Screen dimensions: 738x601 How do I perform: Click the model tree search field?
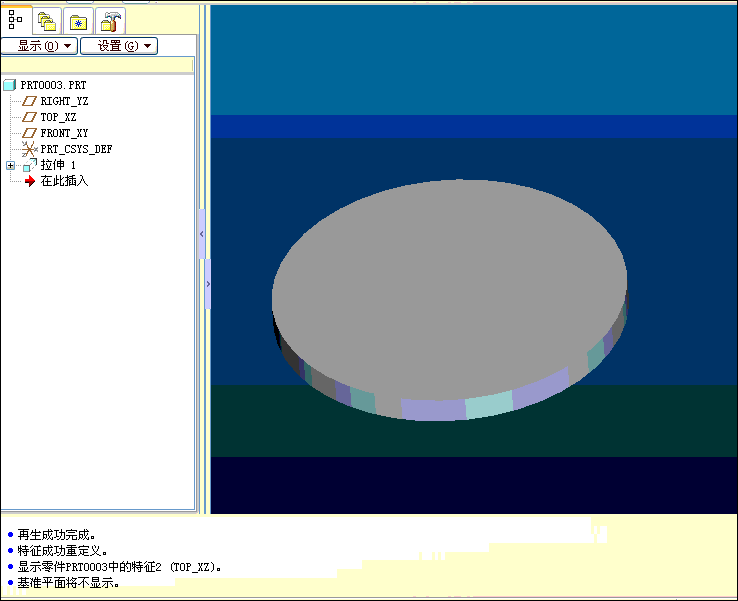tap(97, 64)
